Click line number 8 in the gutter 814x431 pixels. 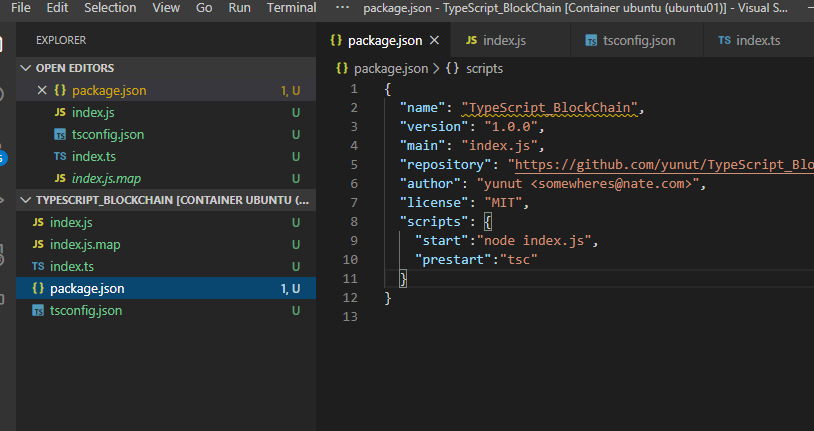pos(354,222)
